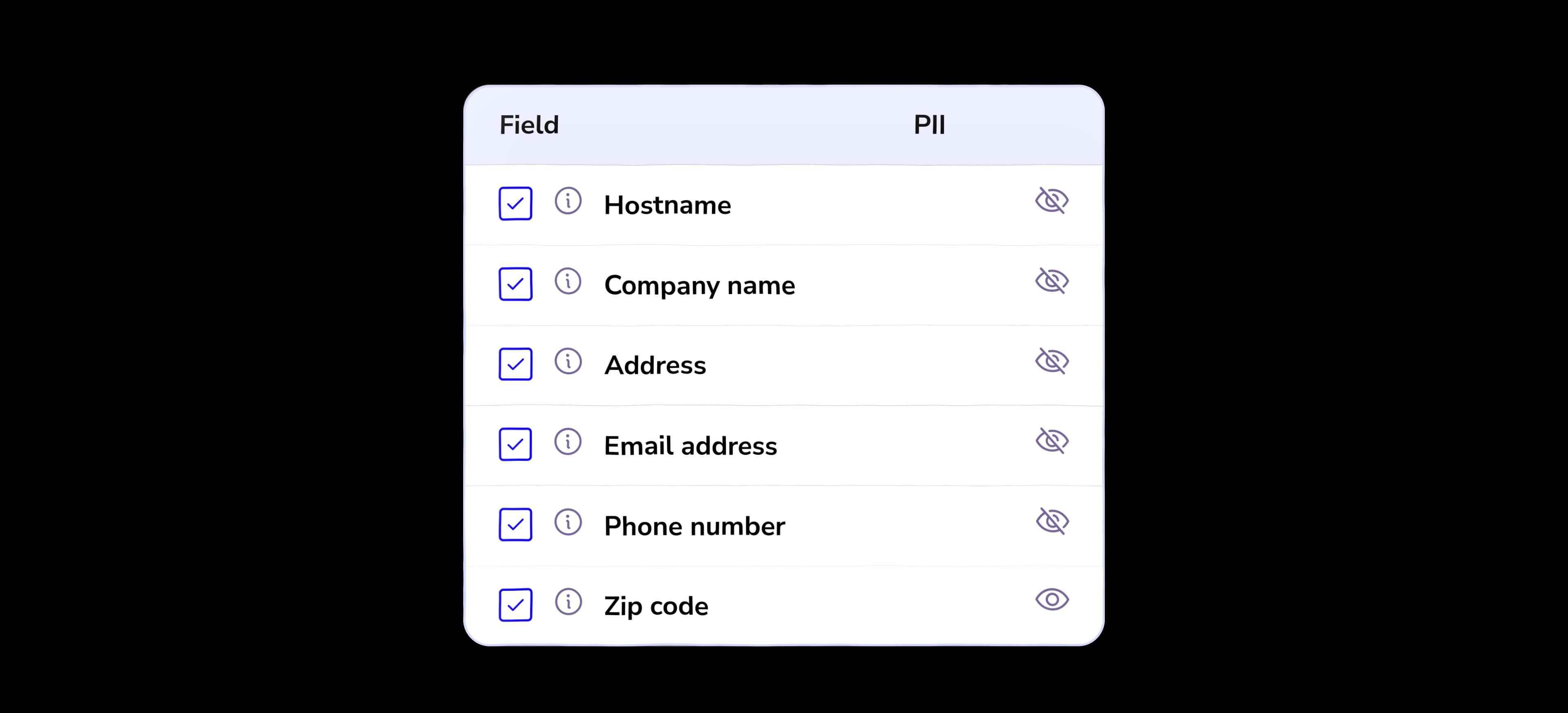The image size is (1568, 713).
Task: Disable the Company name checkbox
Action: pos(515,283)
